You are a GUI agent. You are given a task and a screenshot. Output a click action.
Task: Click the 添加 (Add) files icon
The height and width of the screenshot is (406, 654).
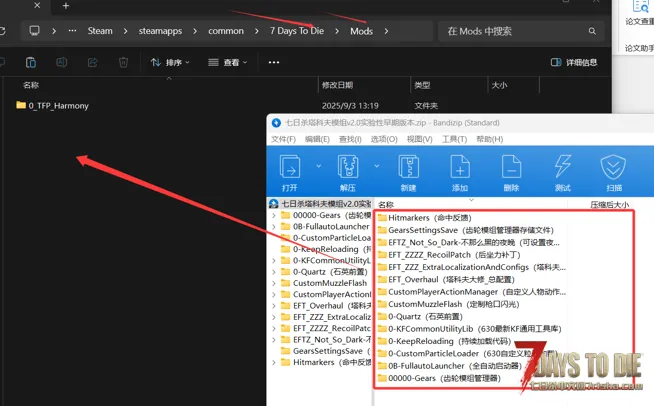pos(459,172)
